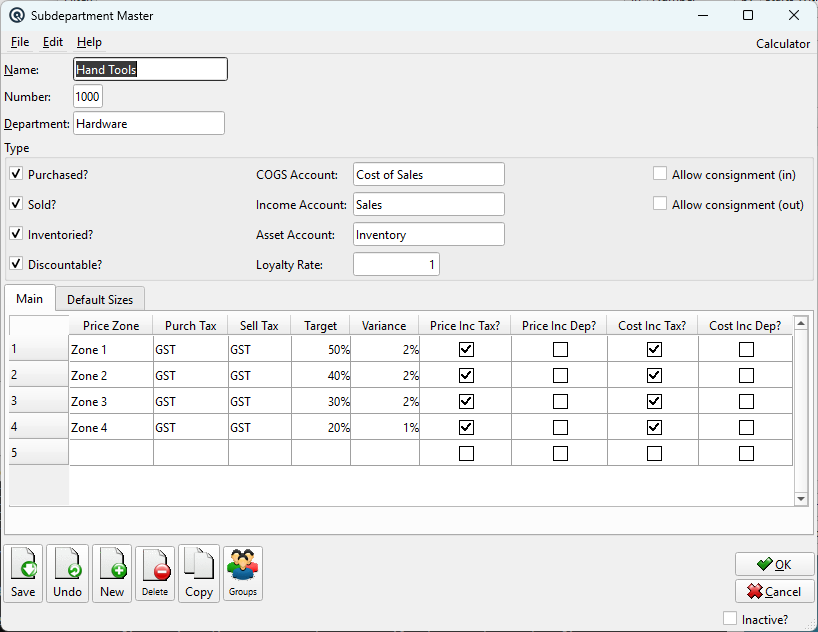Click the Target column header
Screen dimensions: 818x632
321,325
